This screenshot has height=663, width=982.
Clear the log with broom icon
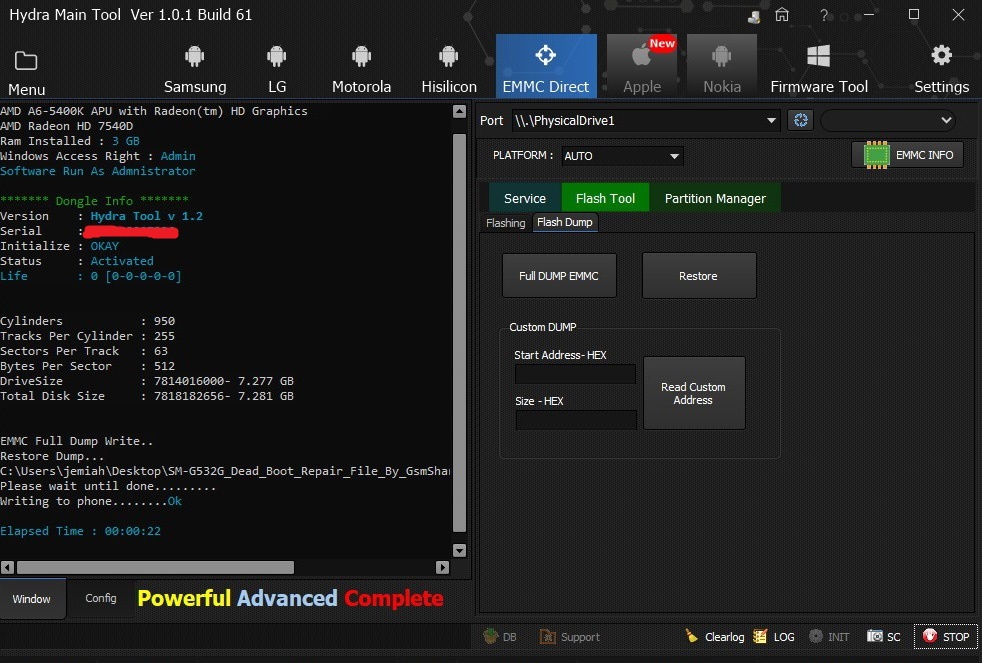(x=715, y=636)
